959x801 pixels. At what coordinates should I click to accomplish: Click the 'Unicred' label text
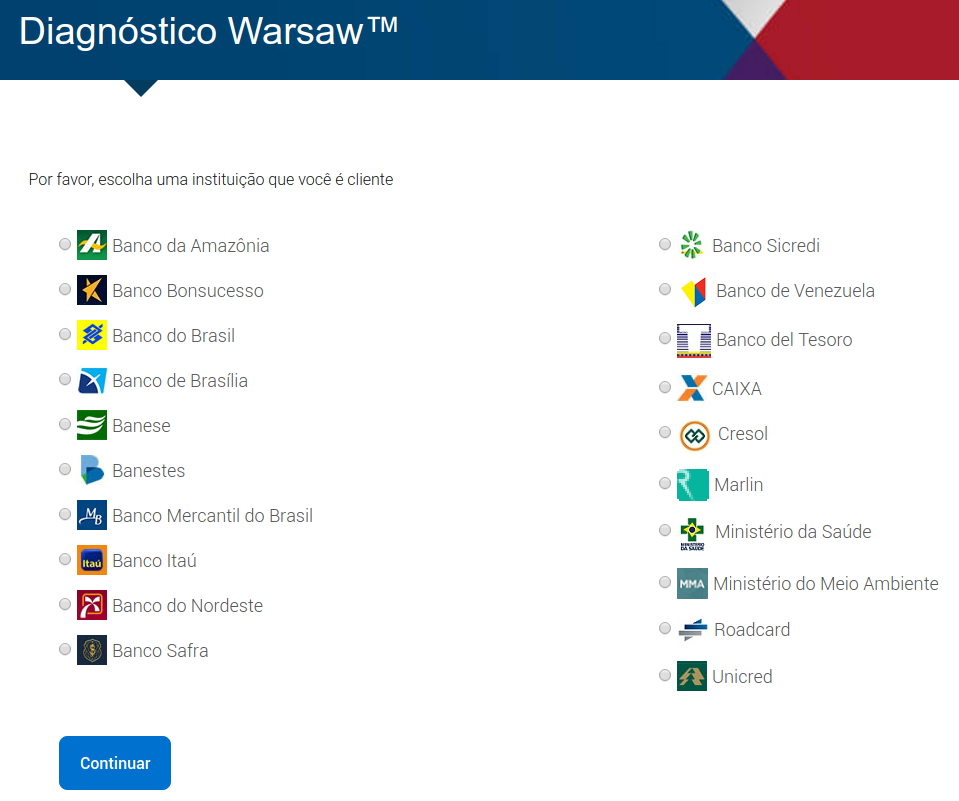(742, 677)
